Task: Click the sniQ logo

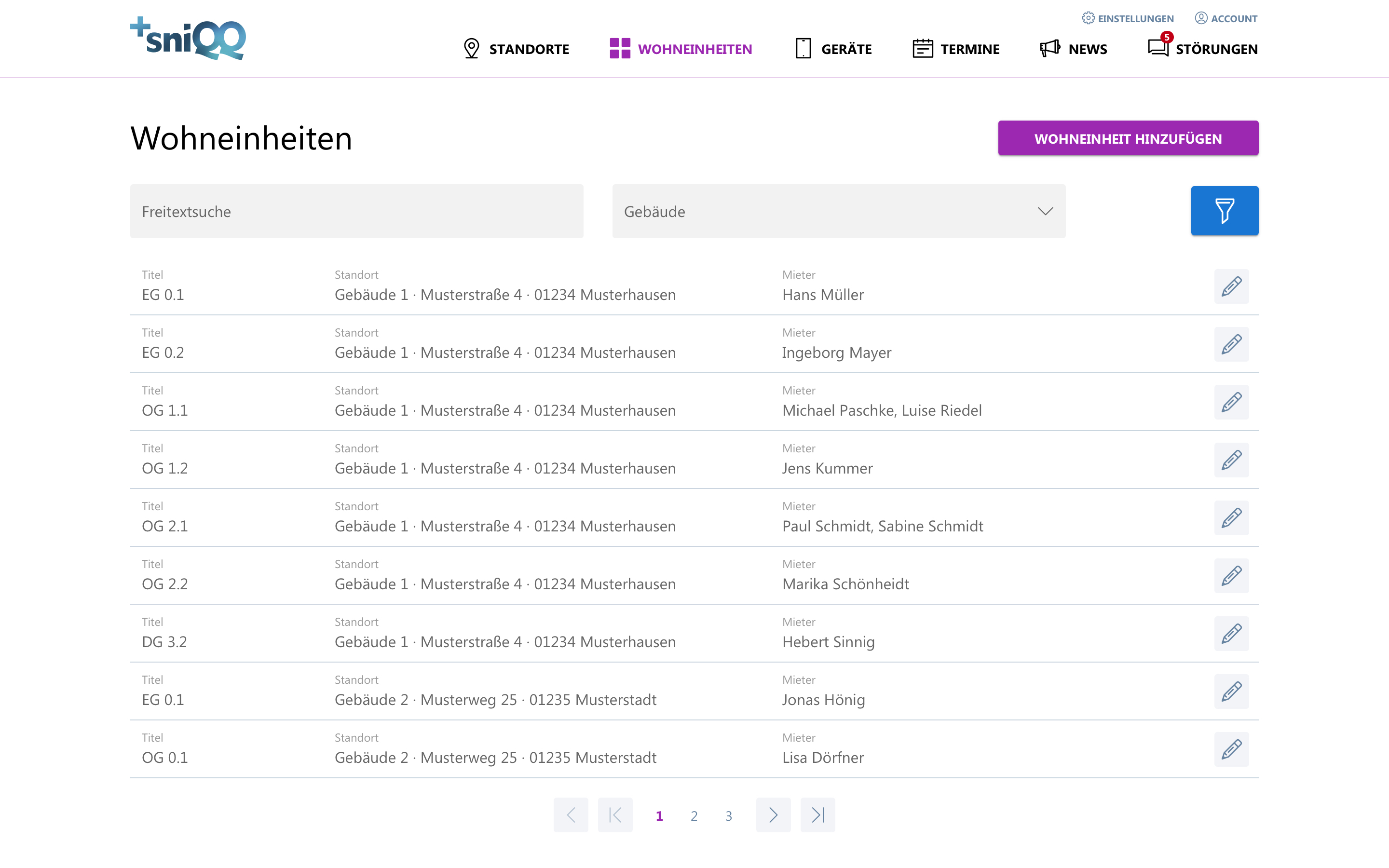Action: click(x=188, y=38)
